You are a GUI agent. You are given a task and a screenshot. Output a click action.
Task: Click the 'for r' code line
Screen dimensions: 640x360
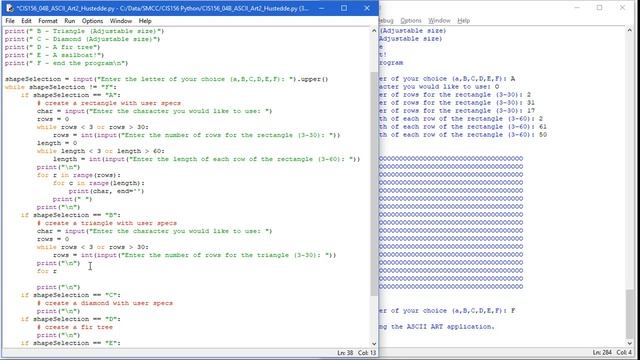point(47,271)
